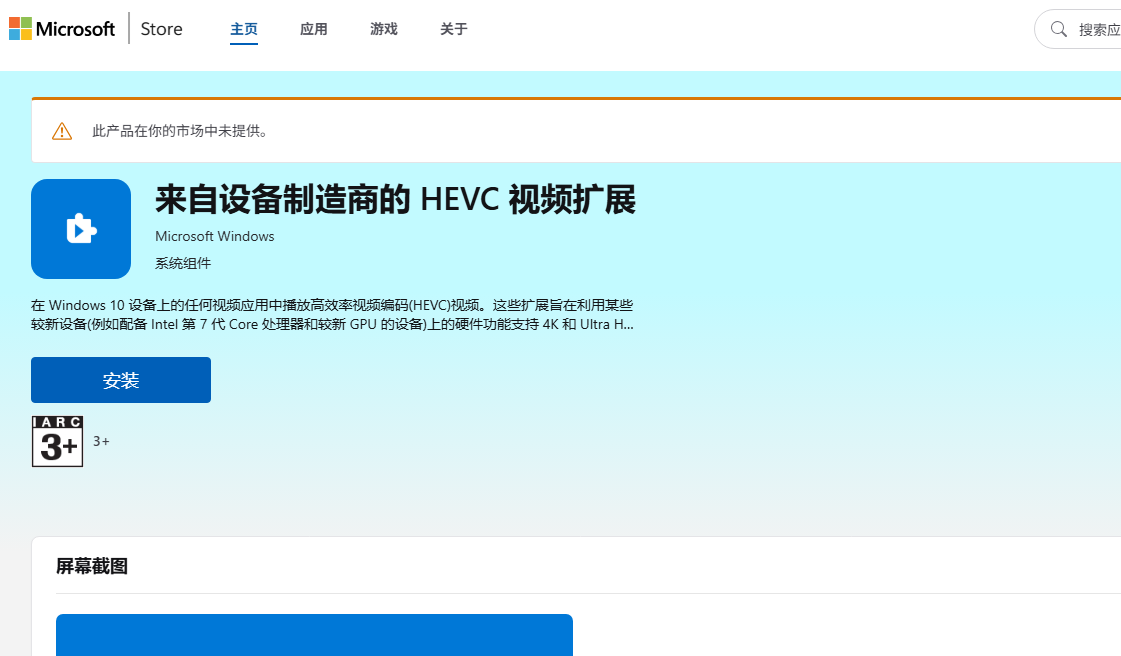Click the search magnifier icon
Image resolution: width=1121 pixels, height=656 pixels.
(1059, 29)
